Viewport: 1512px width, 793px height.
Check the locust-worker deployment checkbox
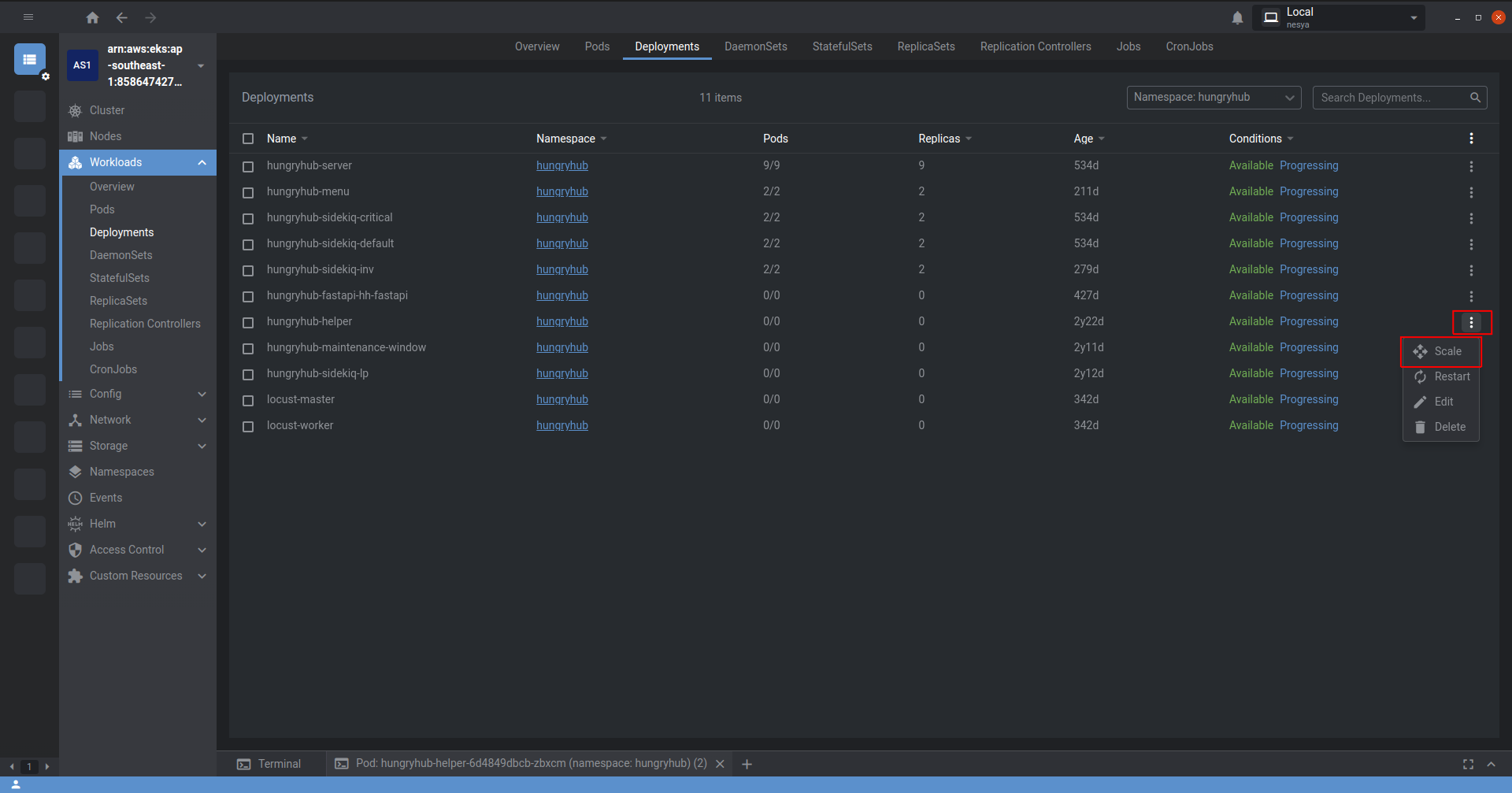click(x=248, y=426)
